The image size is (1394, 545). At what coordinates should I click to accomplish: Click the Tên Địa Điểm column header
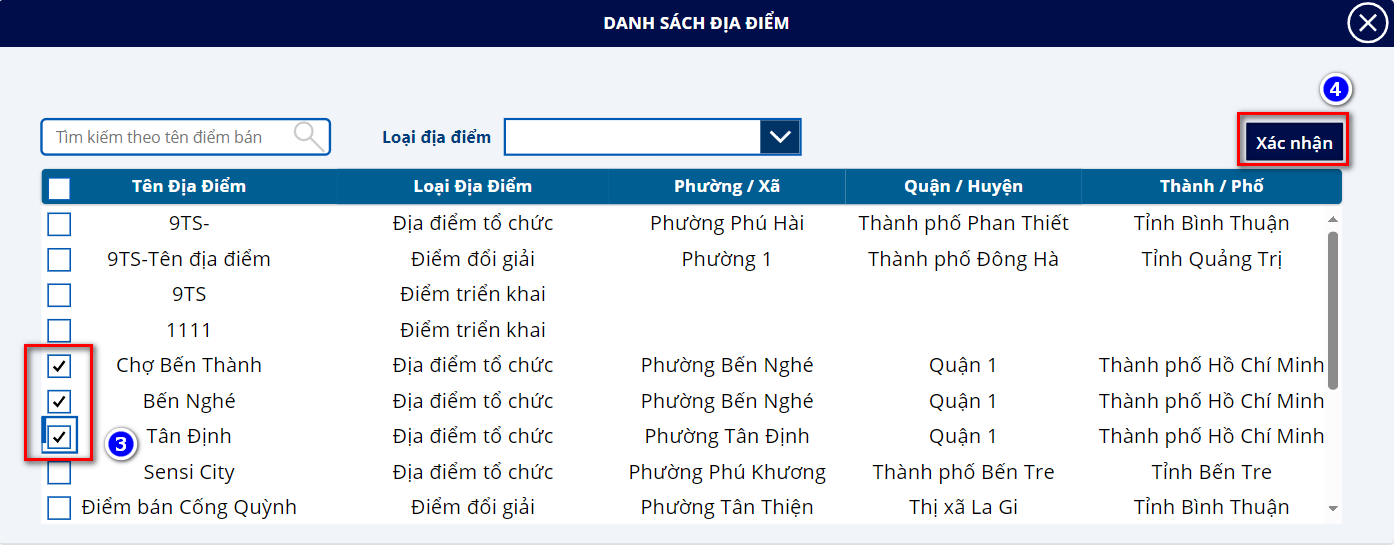point(189,187)
